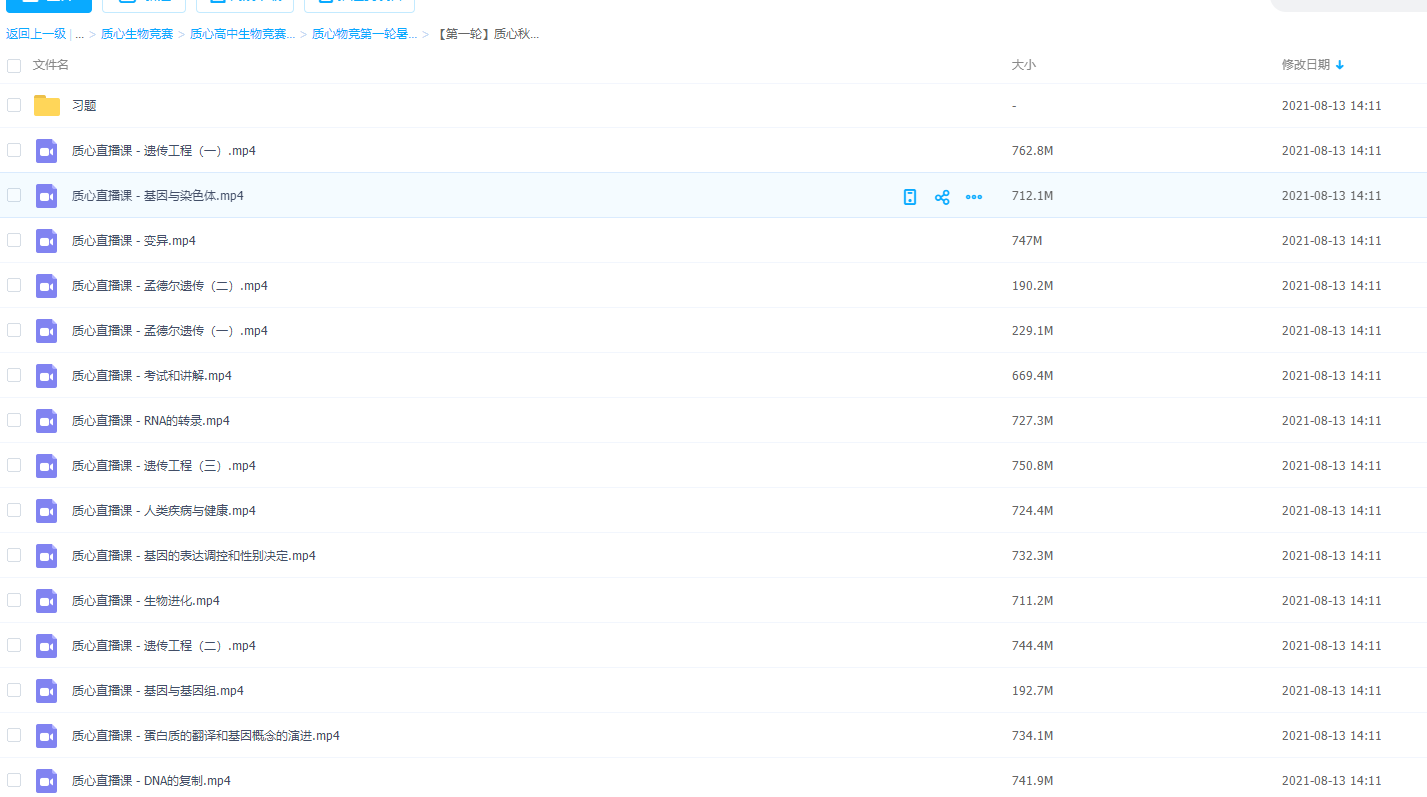Toggle the select-all checkbox beside 文件名
Viewport: 1427px width, 797px height.
click(x=14, y=66)
